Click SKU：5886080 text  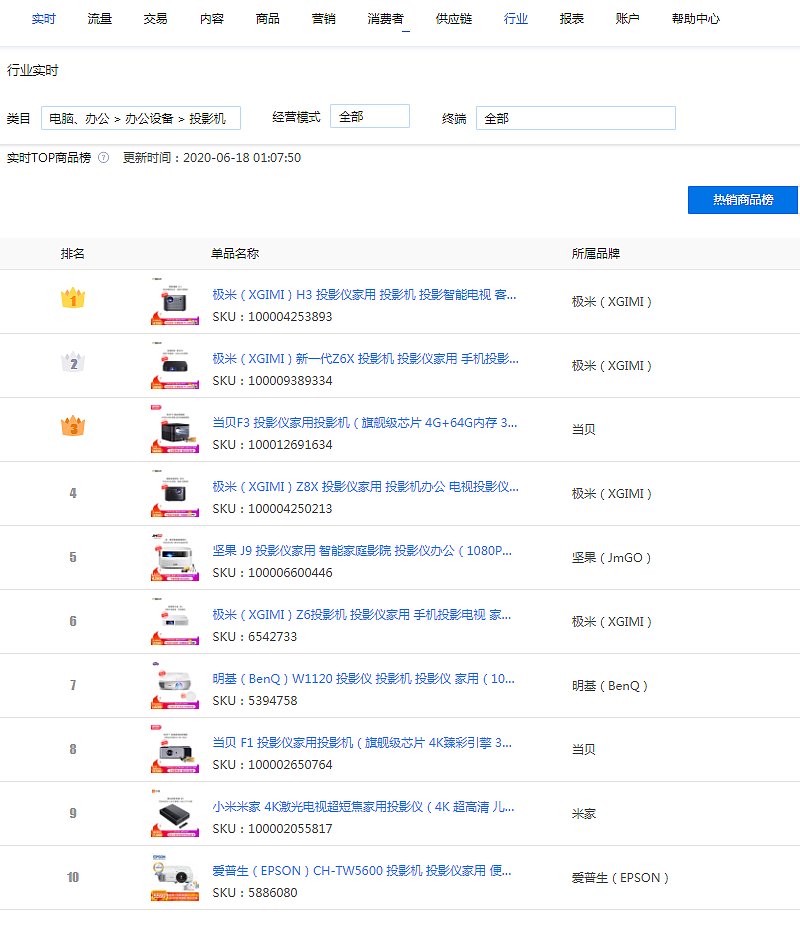(x=255, y=893)
